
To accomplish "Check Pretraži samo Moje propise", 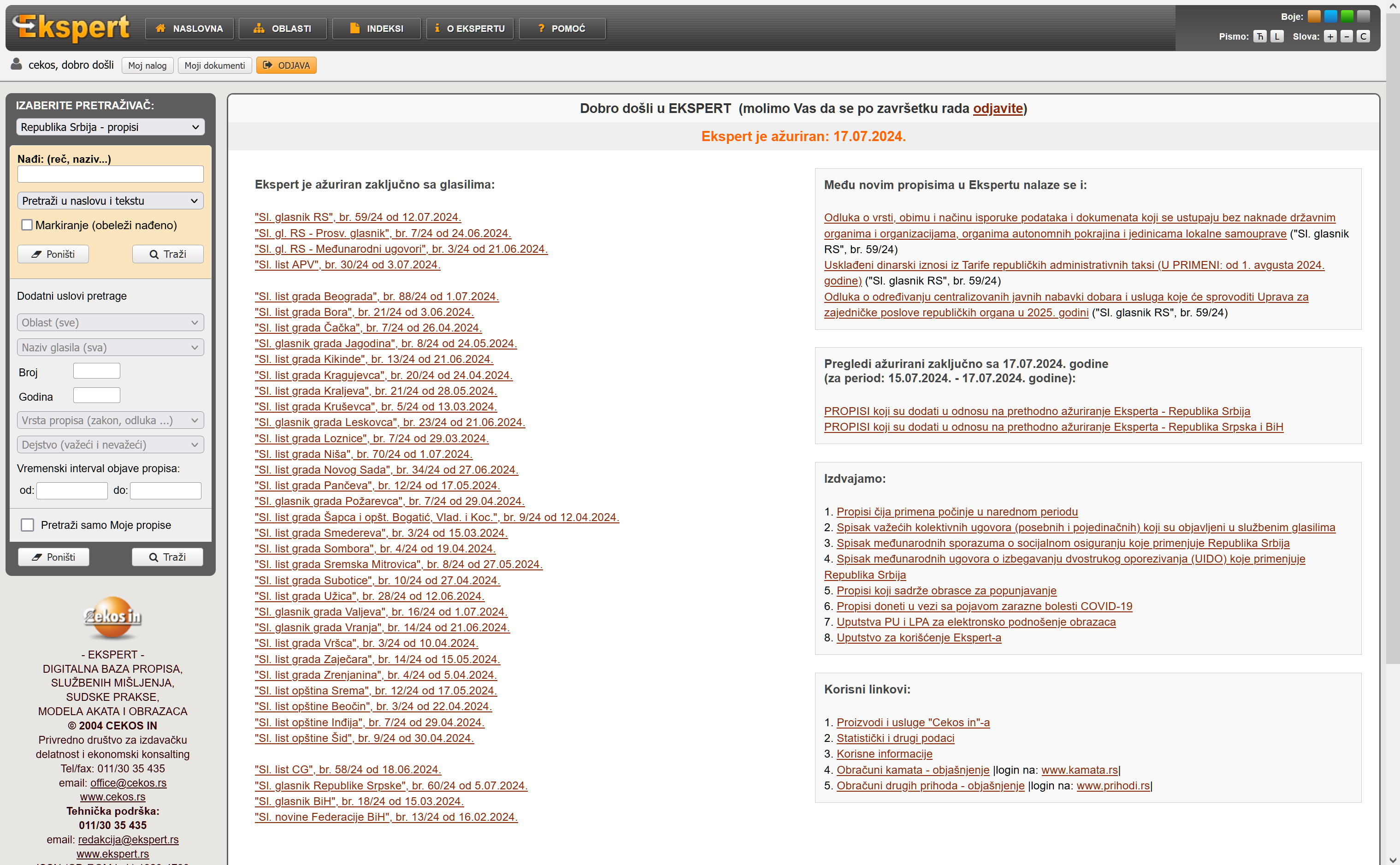I will click(28, 525).
